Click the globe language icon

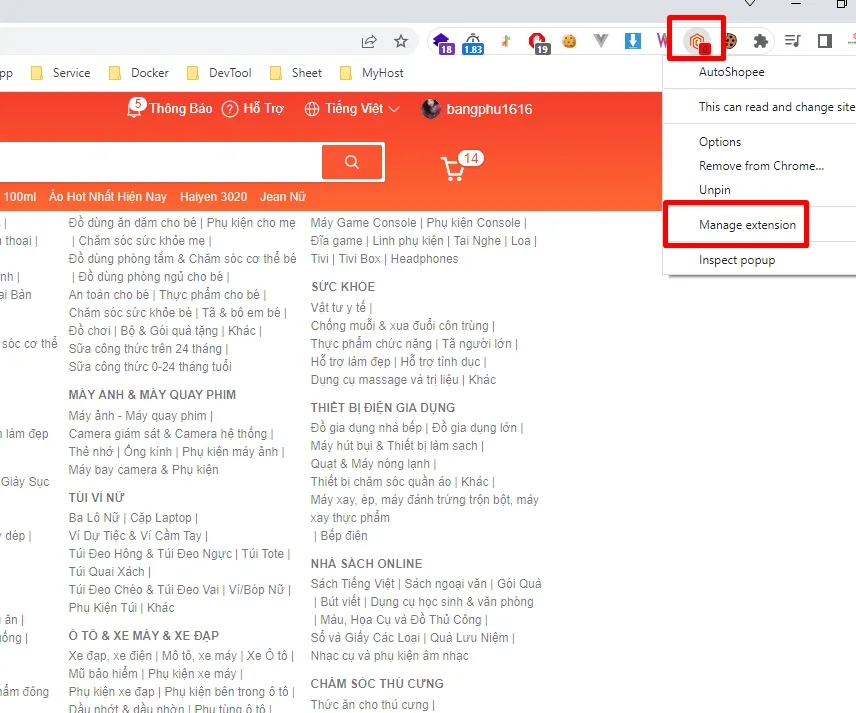tap(312, 109)
